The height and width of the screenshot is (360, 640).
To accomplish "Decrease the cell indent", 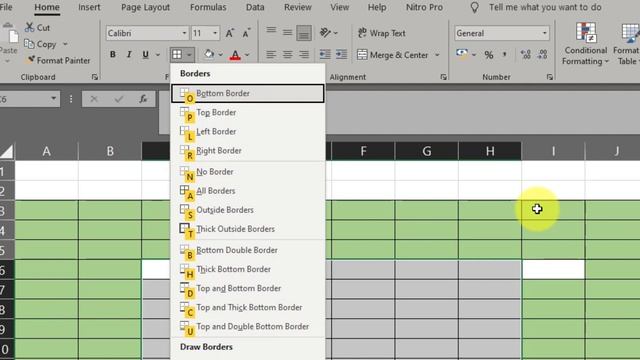I will click(325, 54).
